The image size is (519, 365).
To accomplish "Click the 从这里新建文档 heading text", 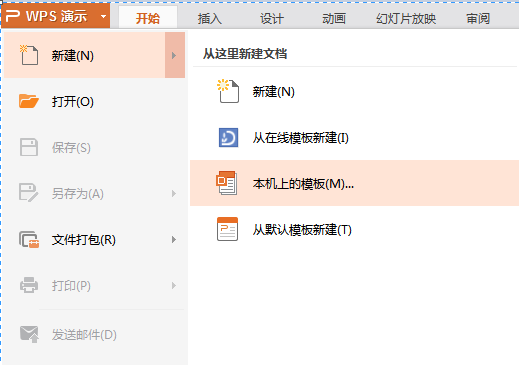I will click(245, 54).
